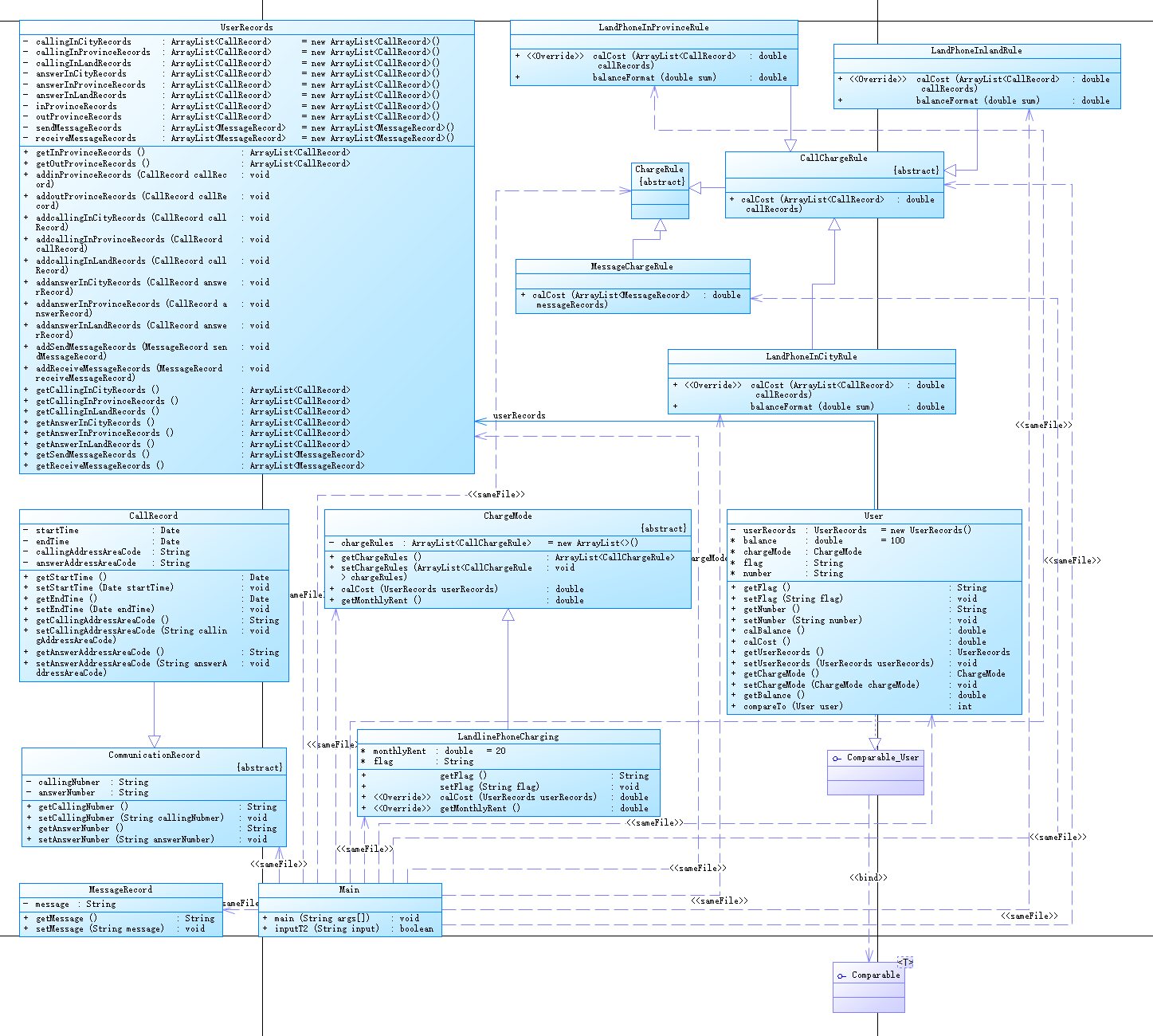
Task: Select setStartTime (Date startTime) in CallRecord
Action: 147,588
